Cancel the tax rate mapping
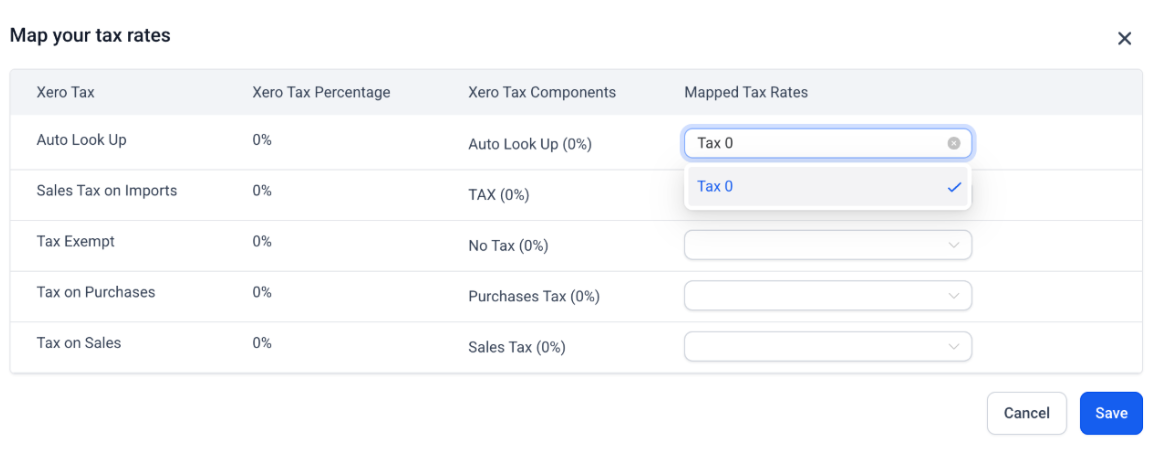The width and height of the screenshot is (1166, 475). coord(1026,413)
